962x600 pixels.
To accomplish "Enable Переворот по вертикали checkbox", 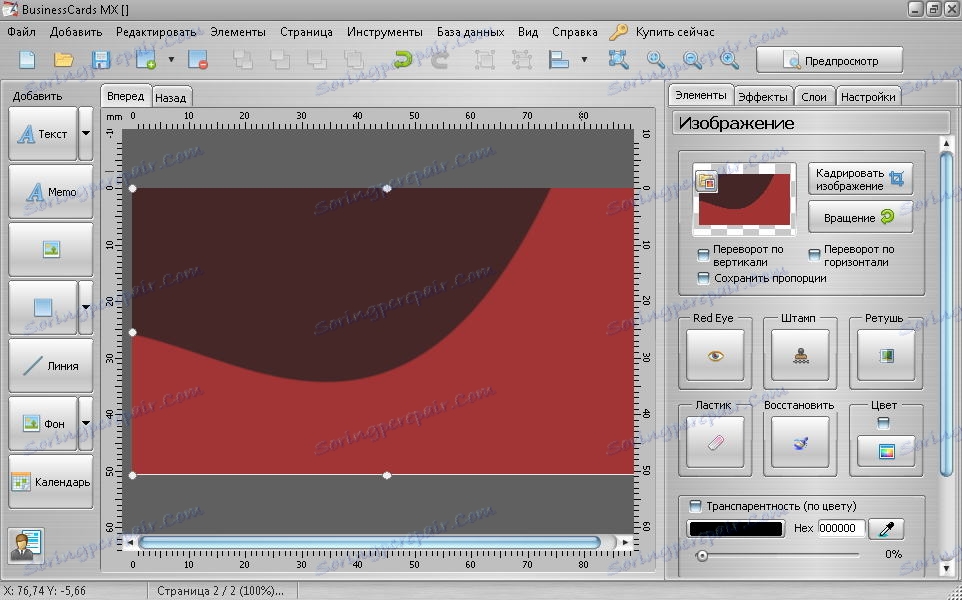I will 704,256.
